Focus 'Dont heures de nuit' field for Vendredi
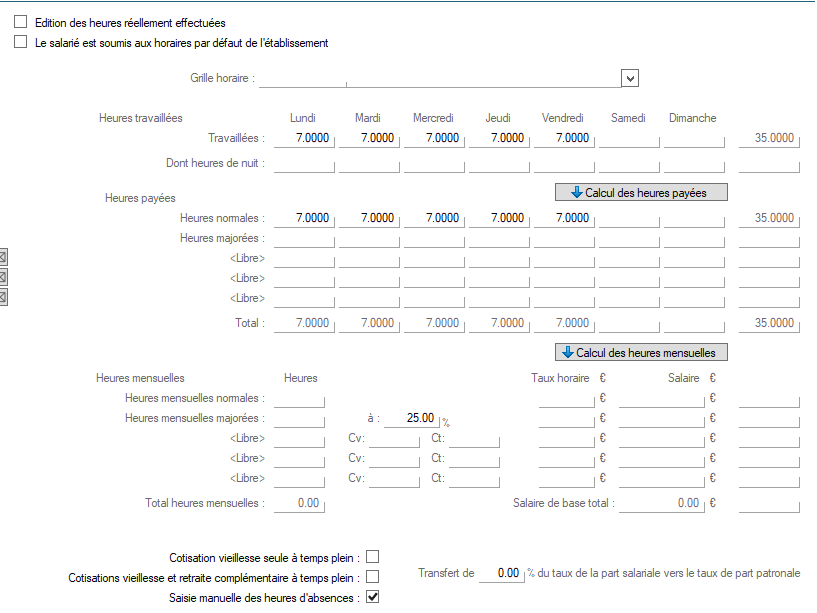 tap(564, 163)
